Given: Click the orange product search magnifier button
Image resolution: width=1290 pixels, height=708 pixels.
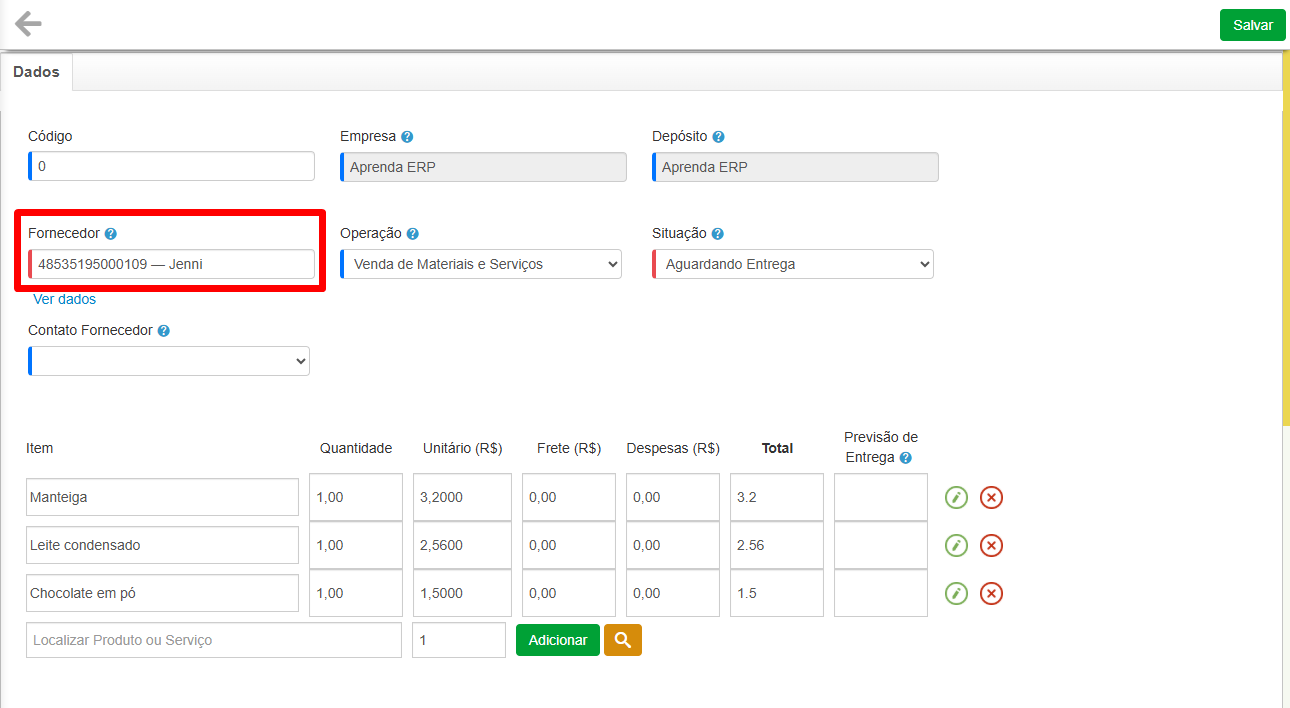Looking at the screenshot, I should tap(622, 640).
